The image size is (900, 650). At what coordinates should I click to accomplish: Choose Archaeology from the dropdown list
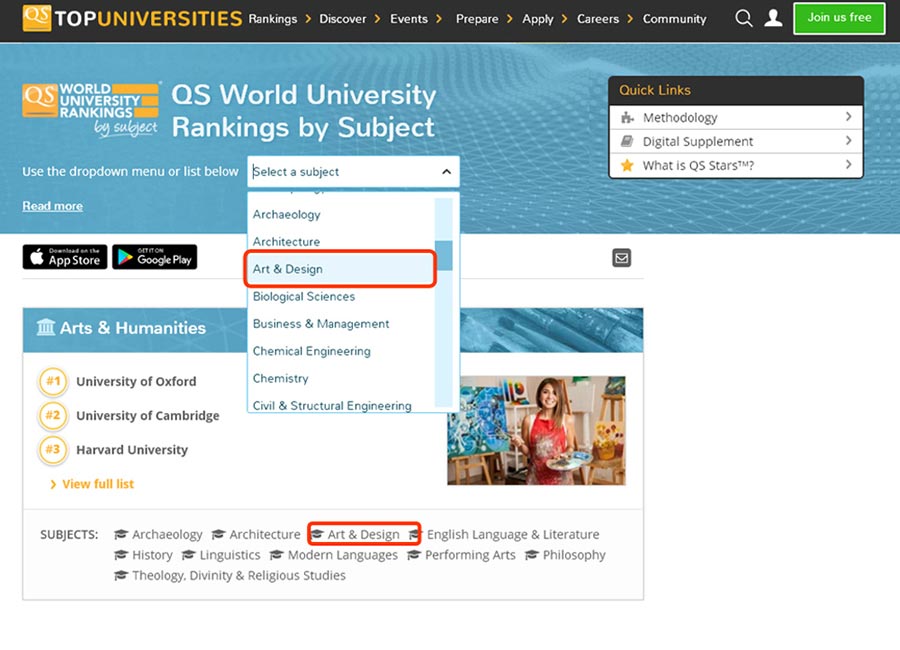click(x=342, y=215)
